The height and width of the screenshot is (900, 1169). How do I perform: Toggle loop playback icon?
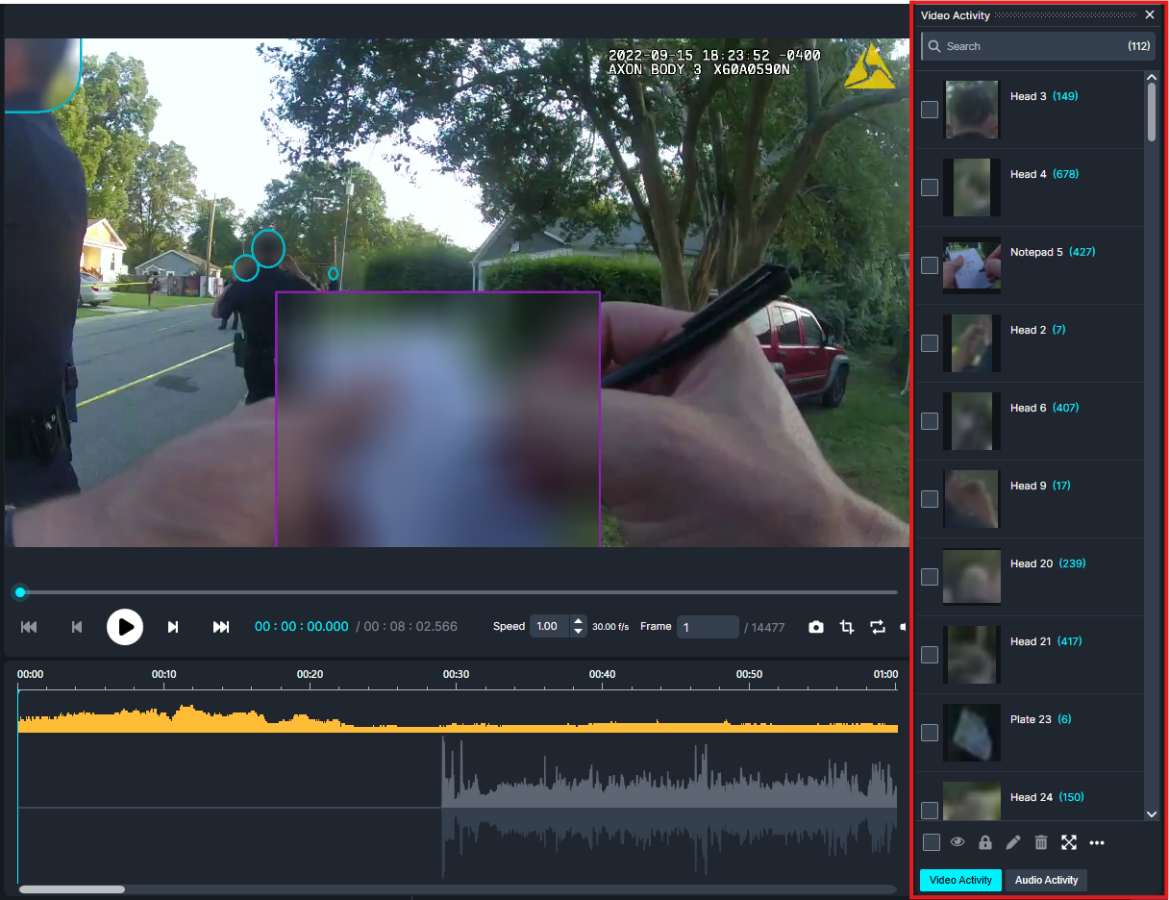[x=877, y=627]
